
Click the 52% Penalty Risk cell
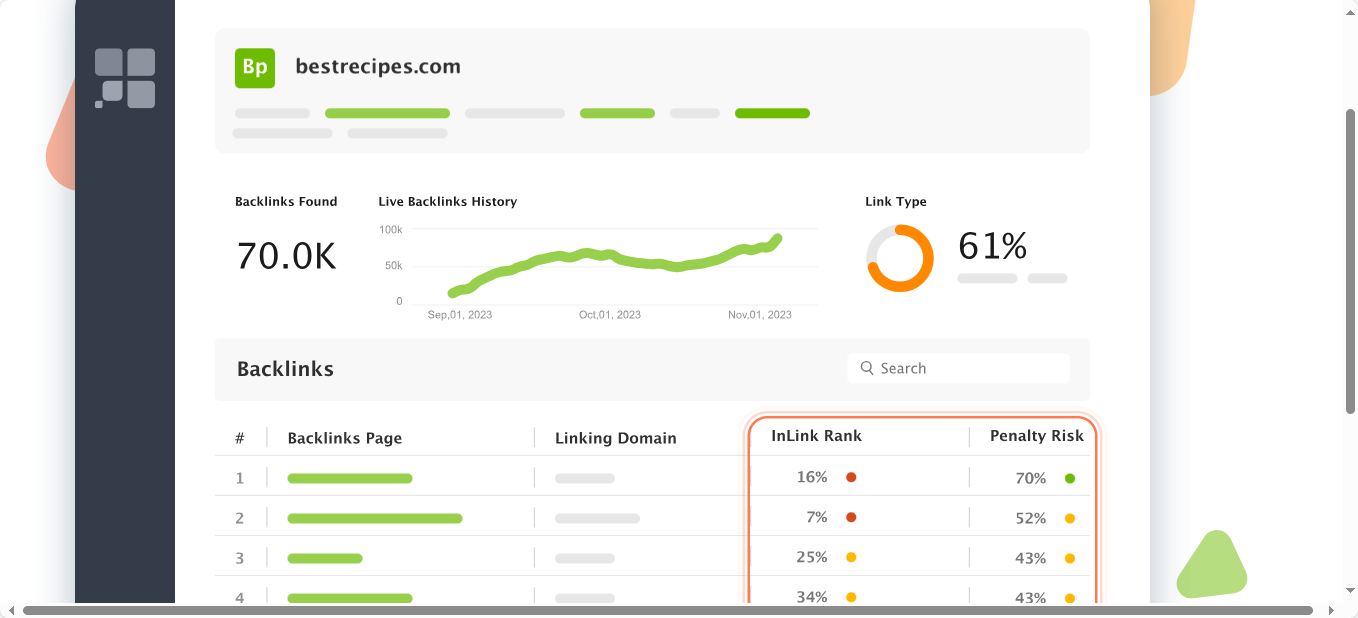(1031, 518)
